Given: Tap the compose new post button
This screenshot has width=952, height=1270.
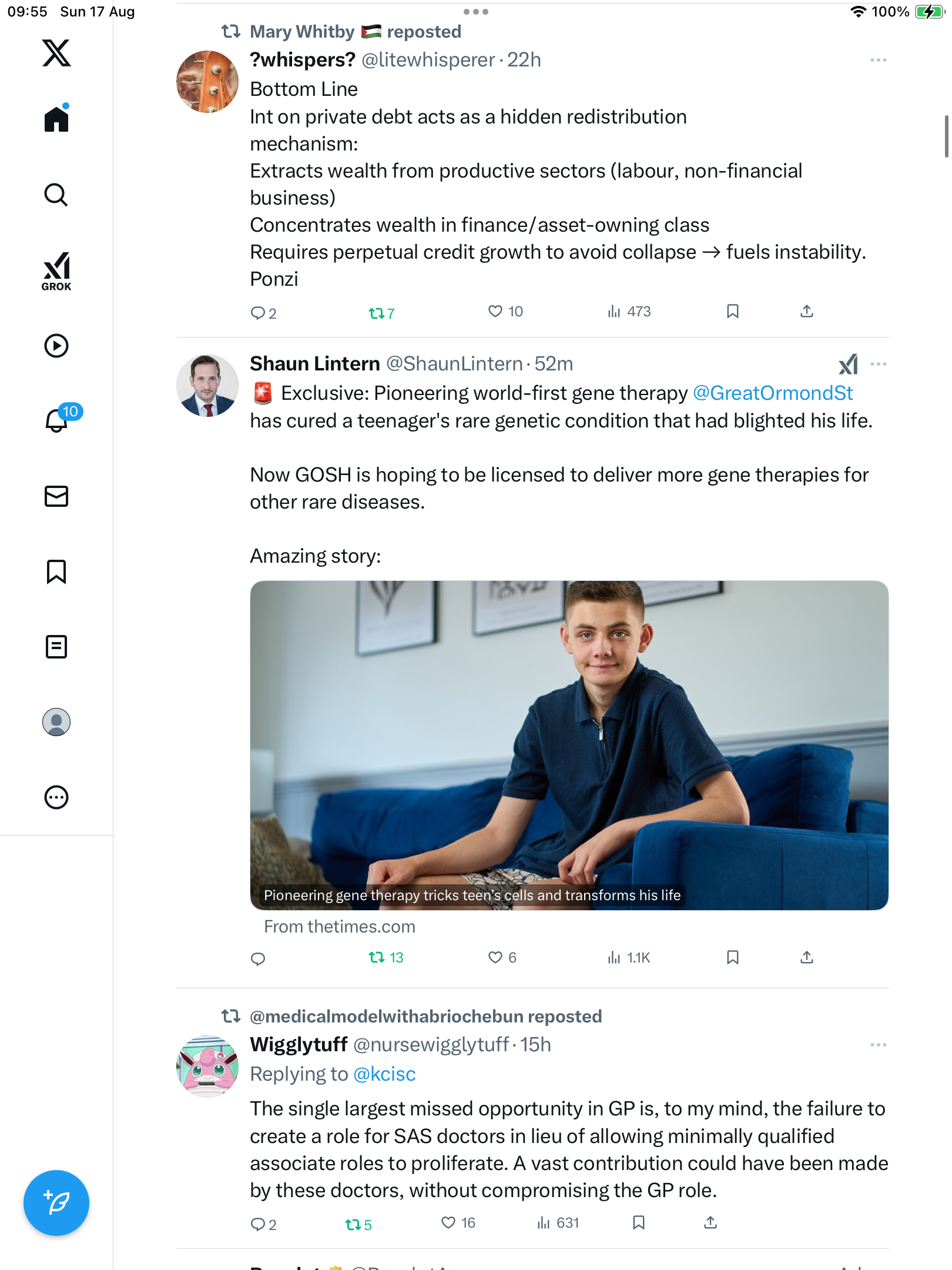Looking at the screenshot, I should click(x=56, y=1203).
